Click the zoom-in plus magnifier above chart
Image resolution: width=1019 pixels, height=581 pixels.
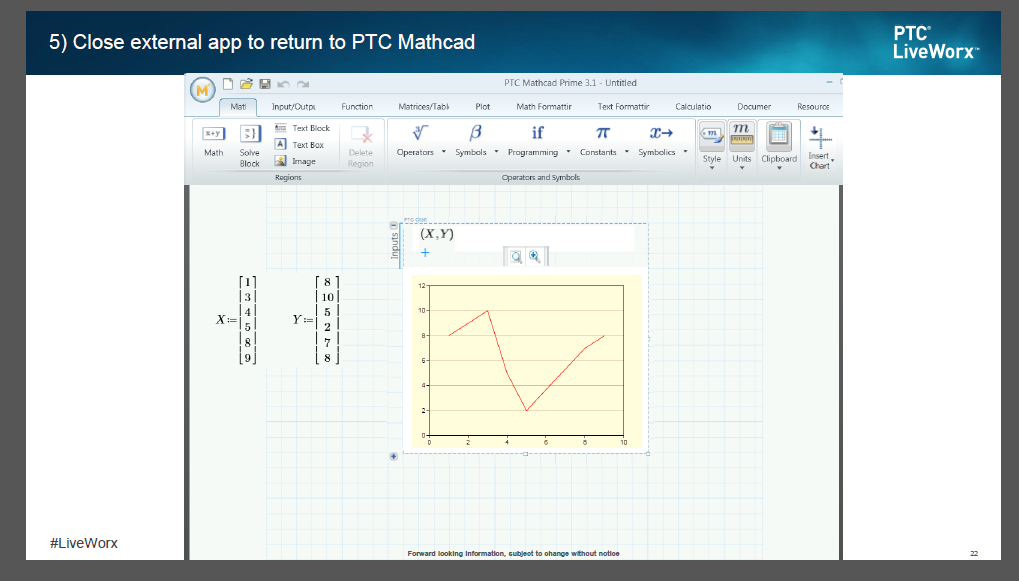534,257
